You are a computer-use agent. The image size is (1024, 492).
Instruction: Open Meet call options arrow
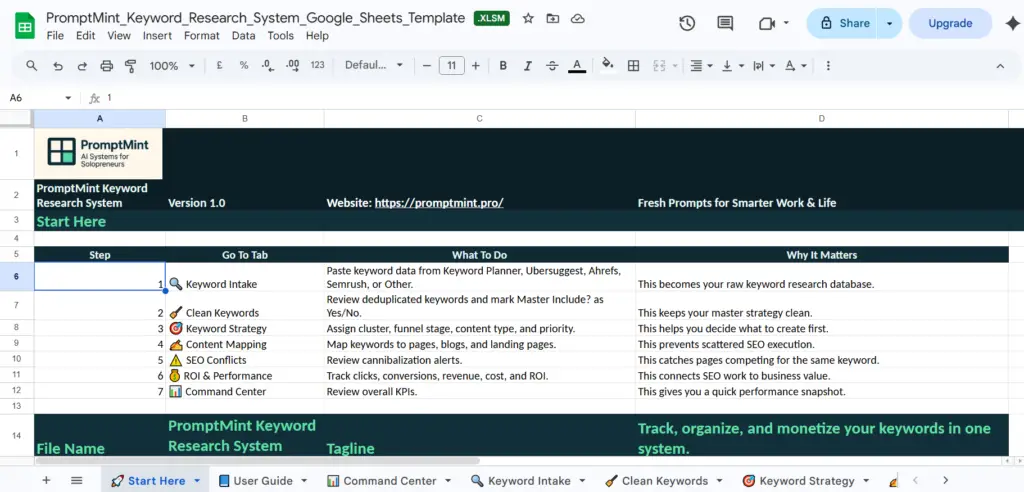coord(786,24)
